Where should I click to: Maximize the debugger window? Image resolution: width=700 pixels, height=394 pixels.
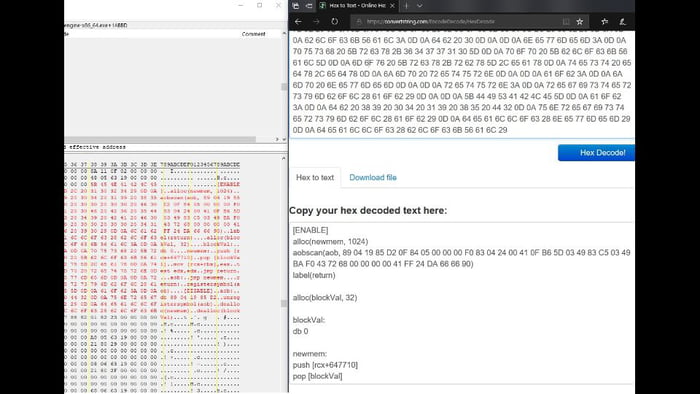coord(259,5)
